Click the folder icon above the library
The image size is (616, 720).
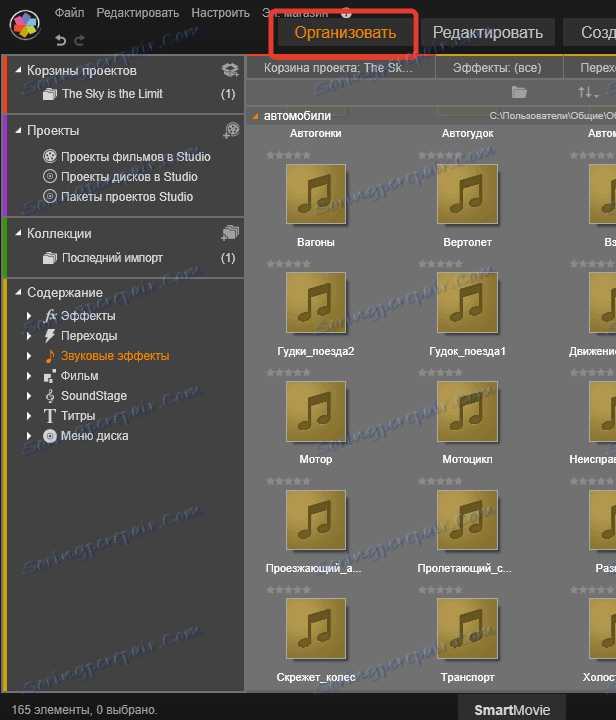click(x=518, y=92)
